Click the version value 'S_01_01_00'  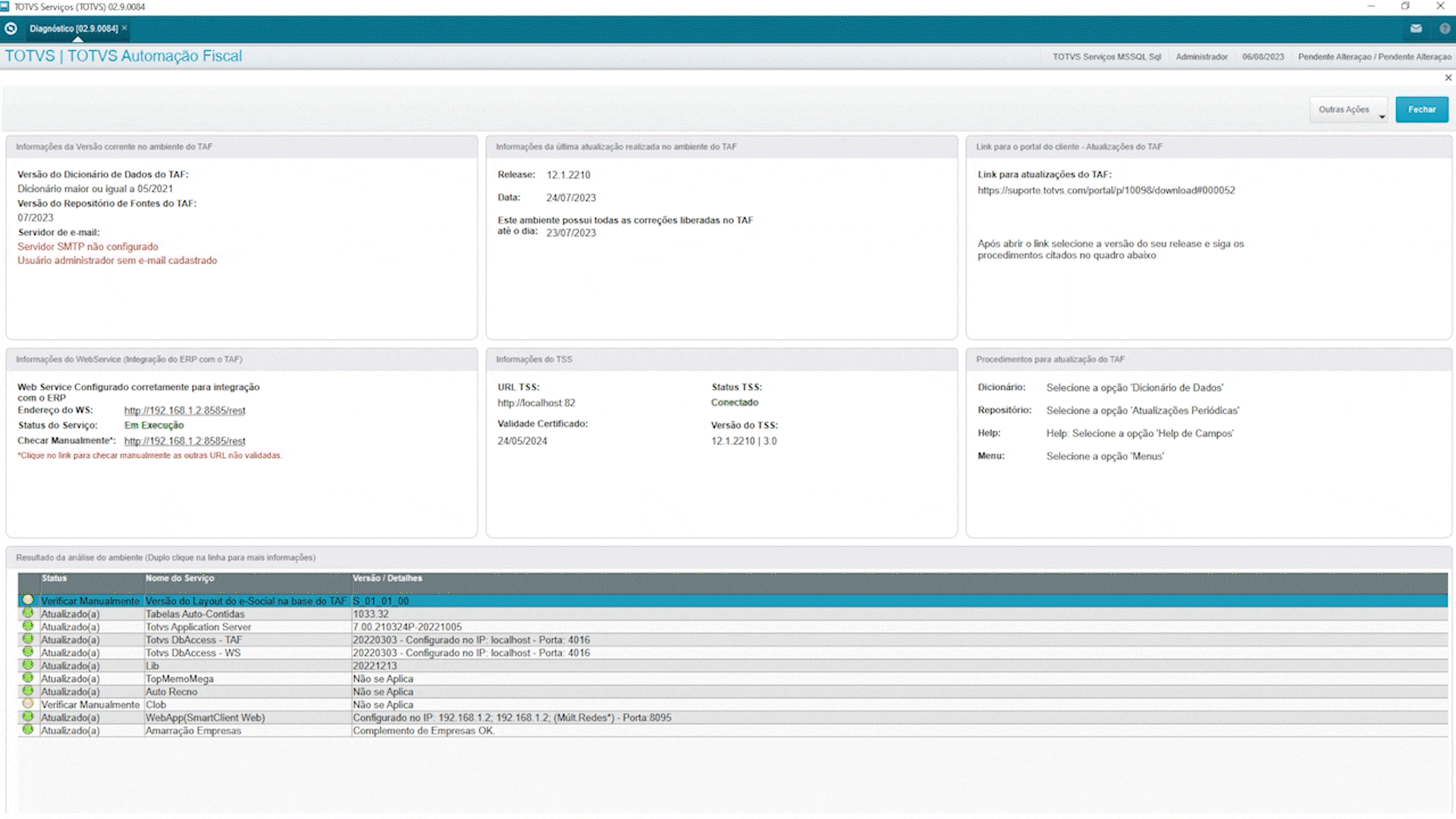(x=381, y=601)
